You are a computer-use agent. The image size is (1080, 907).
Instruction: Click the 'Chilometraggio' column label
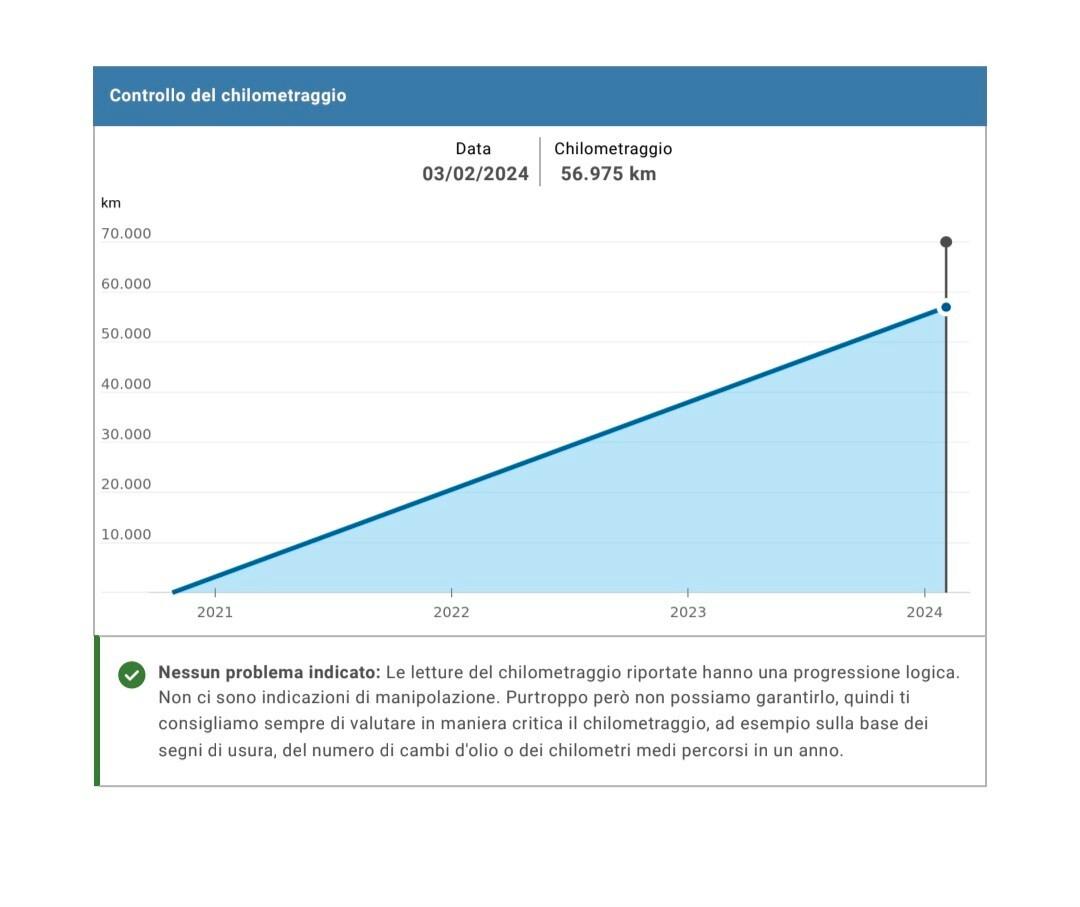pyautogui.click(x=613, y=149)
